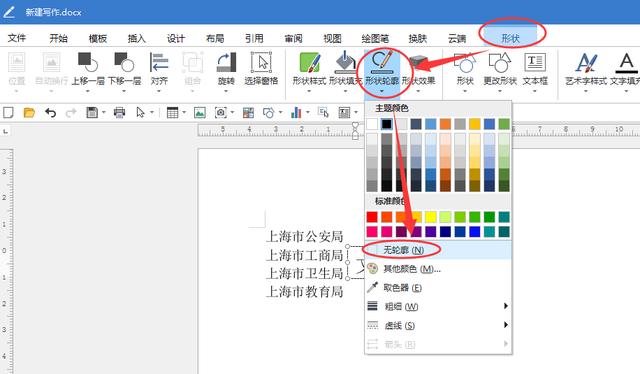
Task: Open the 文件 menu
Action: click(17, 38)
